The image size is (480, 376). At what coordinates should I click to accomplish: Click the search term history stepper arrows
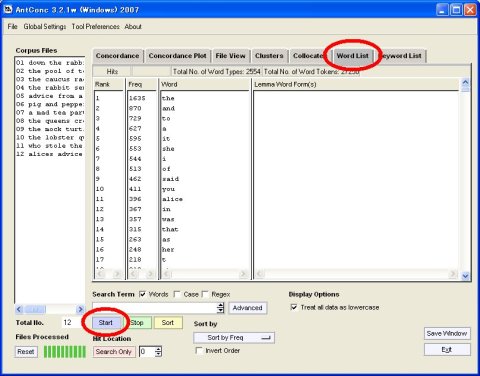[x=221, y=308]
